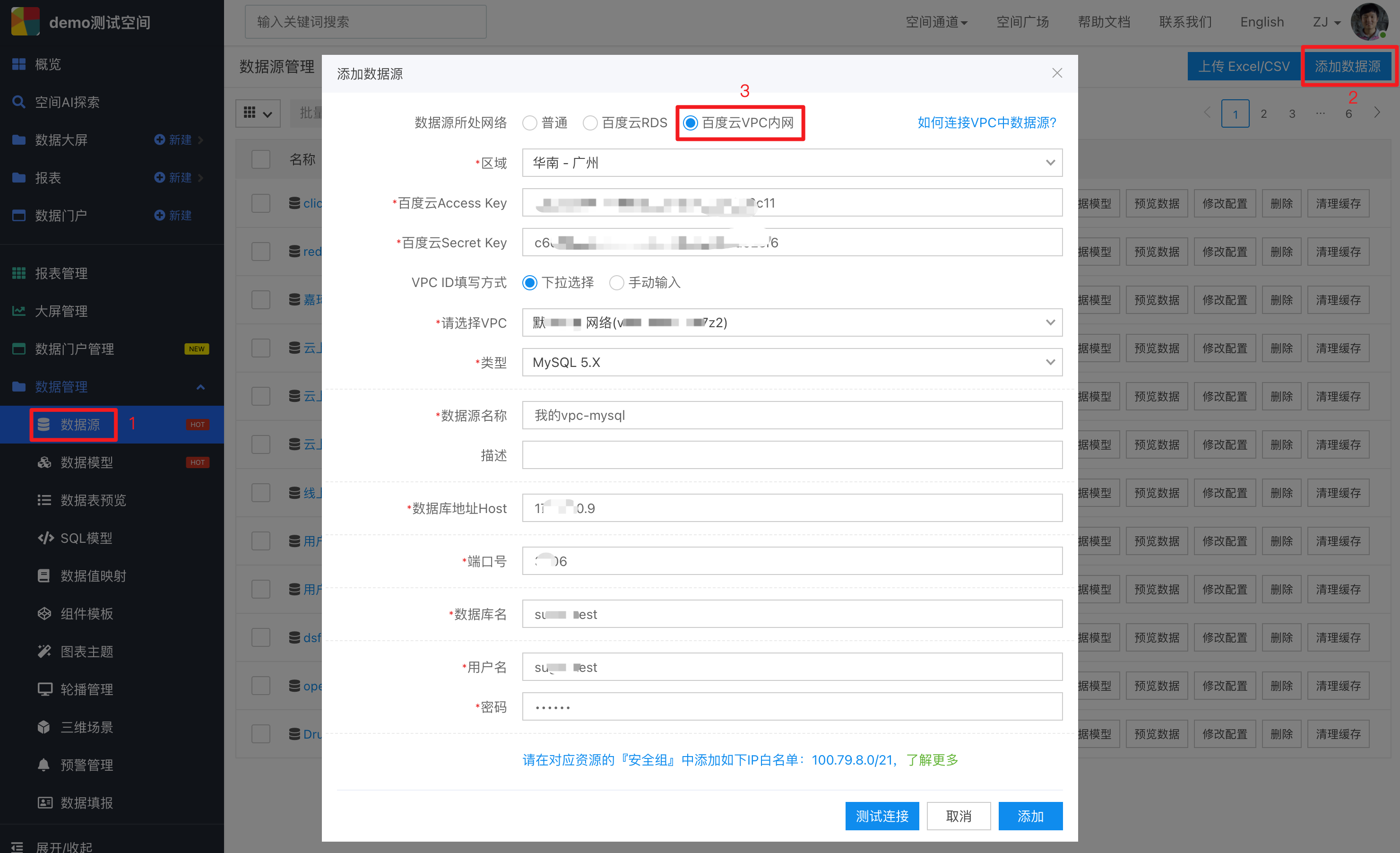Click the 组件模板 component icon
The width and height of the screenshot is (1400, 853).
point(44,614)
